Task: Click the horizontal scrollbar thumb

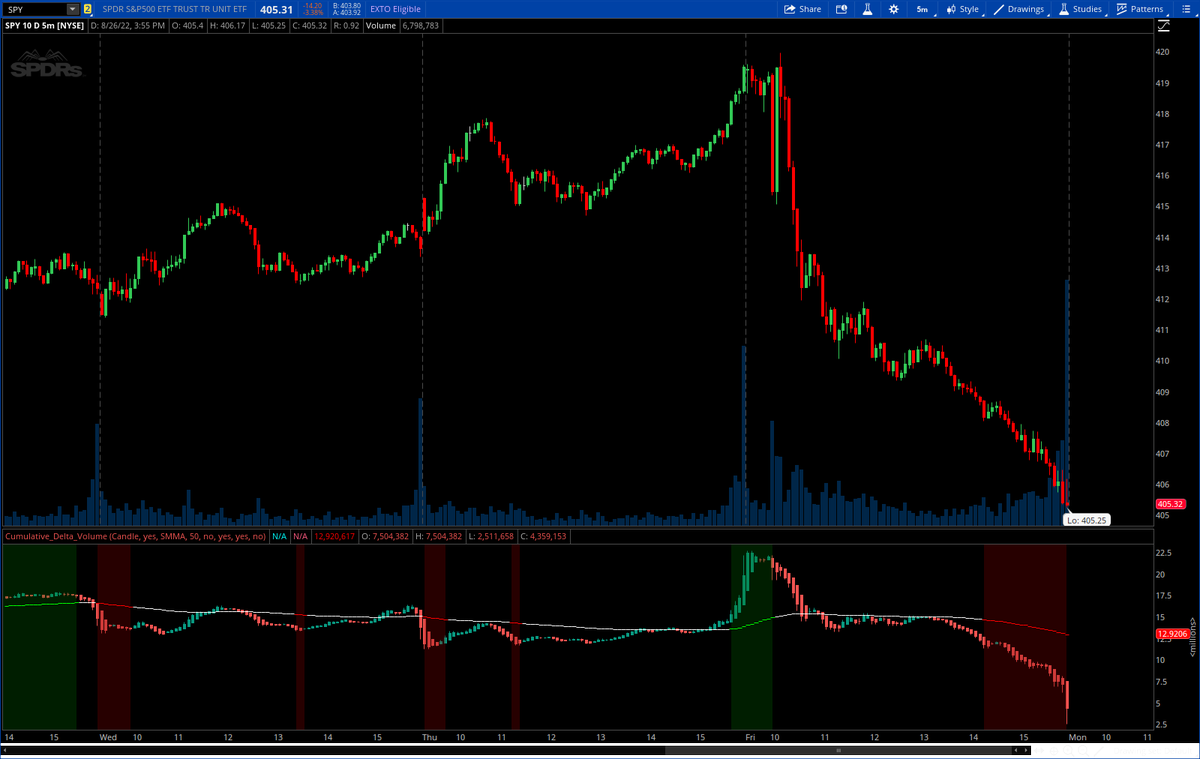Action: tap(840, 750)
